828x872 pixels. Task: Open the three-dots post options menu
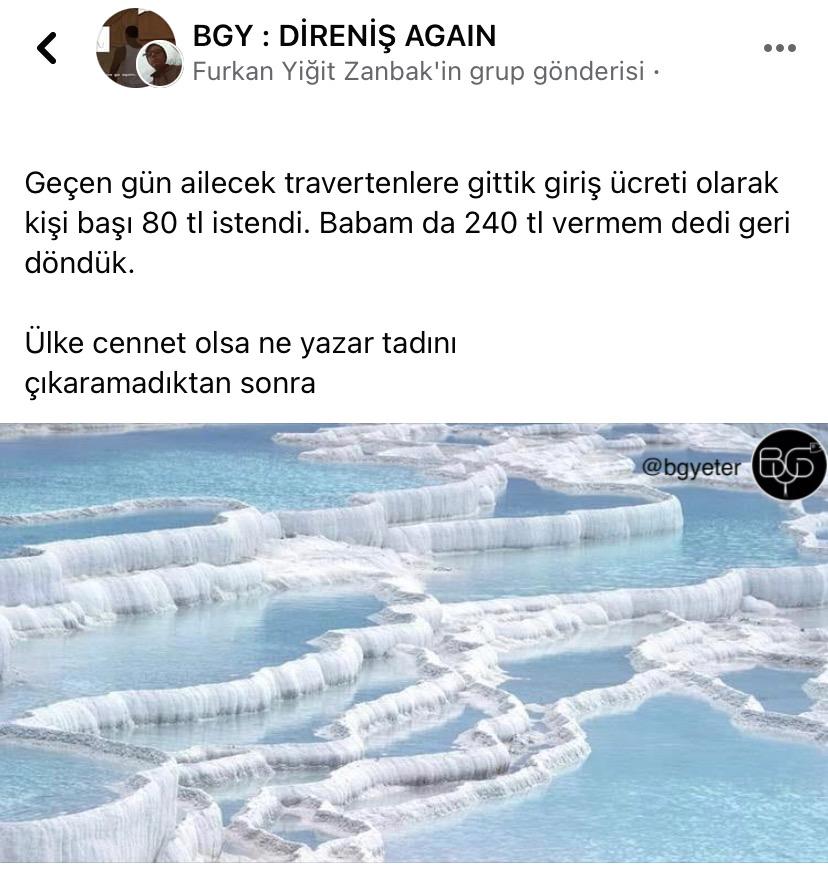(779, 48)
